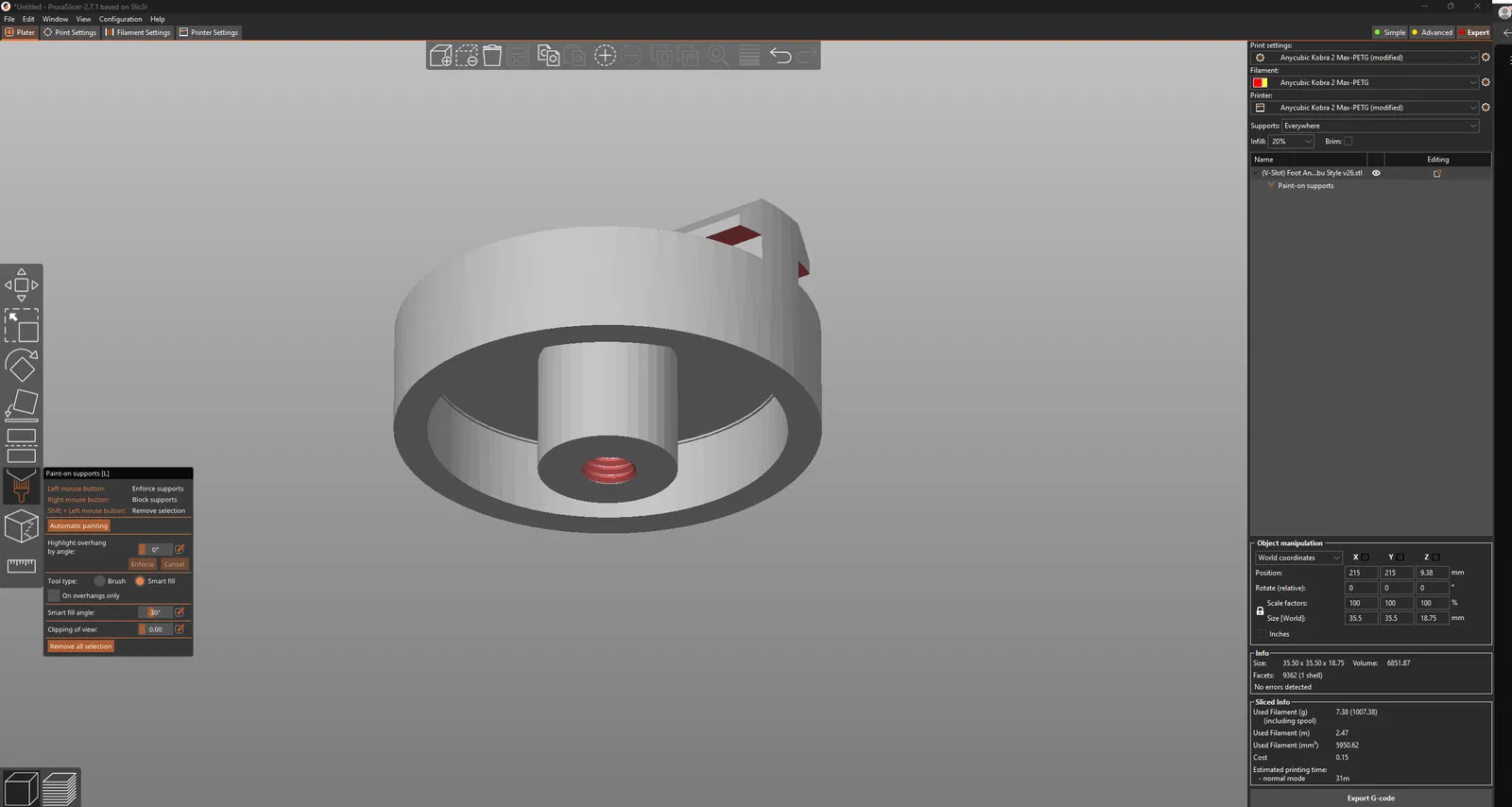Open the Supports dropdown
The width and height of the screenshot is (1512, 807).
[x=1380, y=126]
